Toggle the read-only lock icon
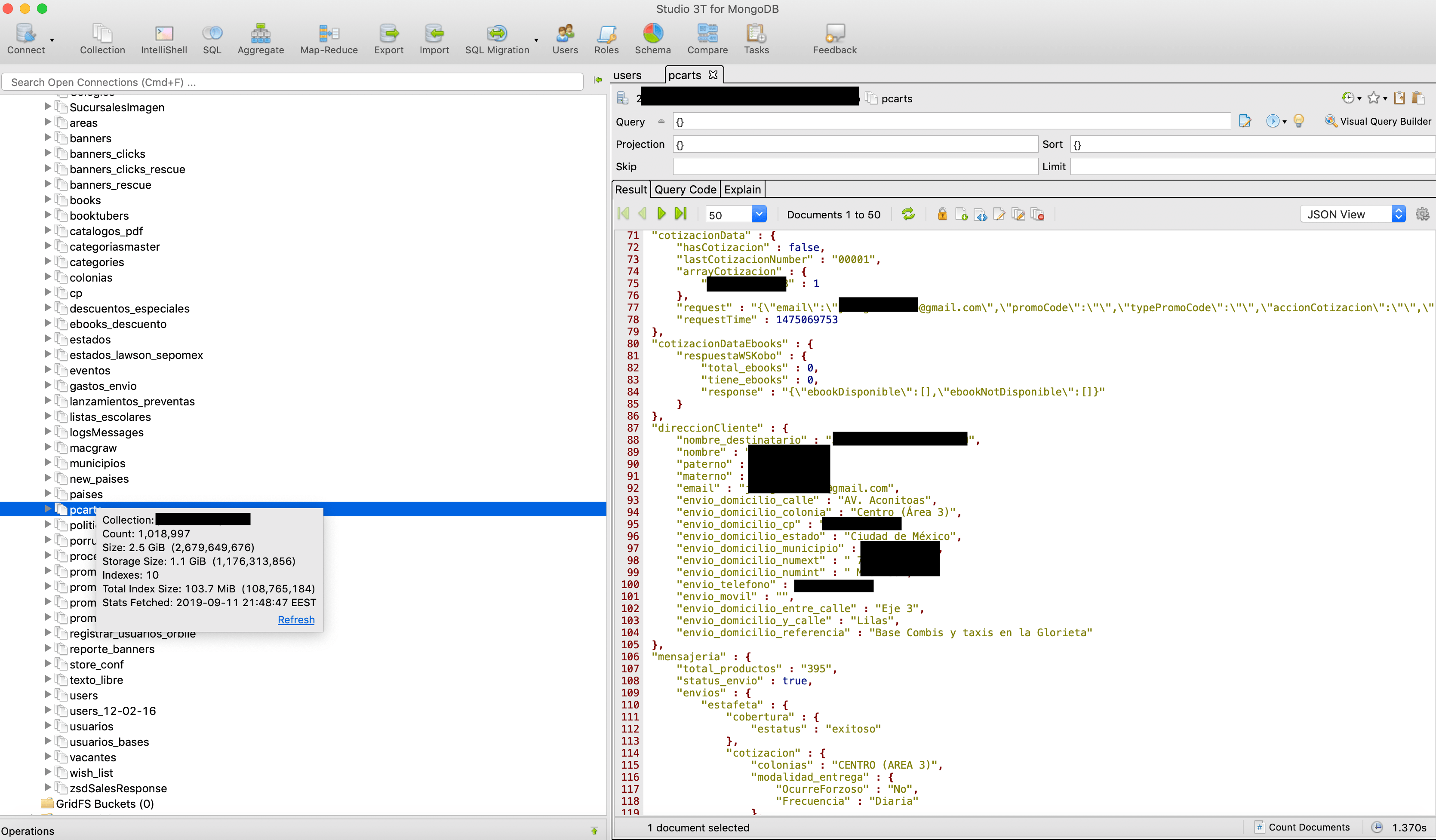The height and width of the screenshot is (840, 1436). point(943,214)
